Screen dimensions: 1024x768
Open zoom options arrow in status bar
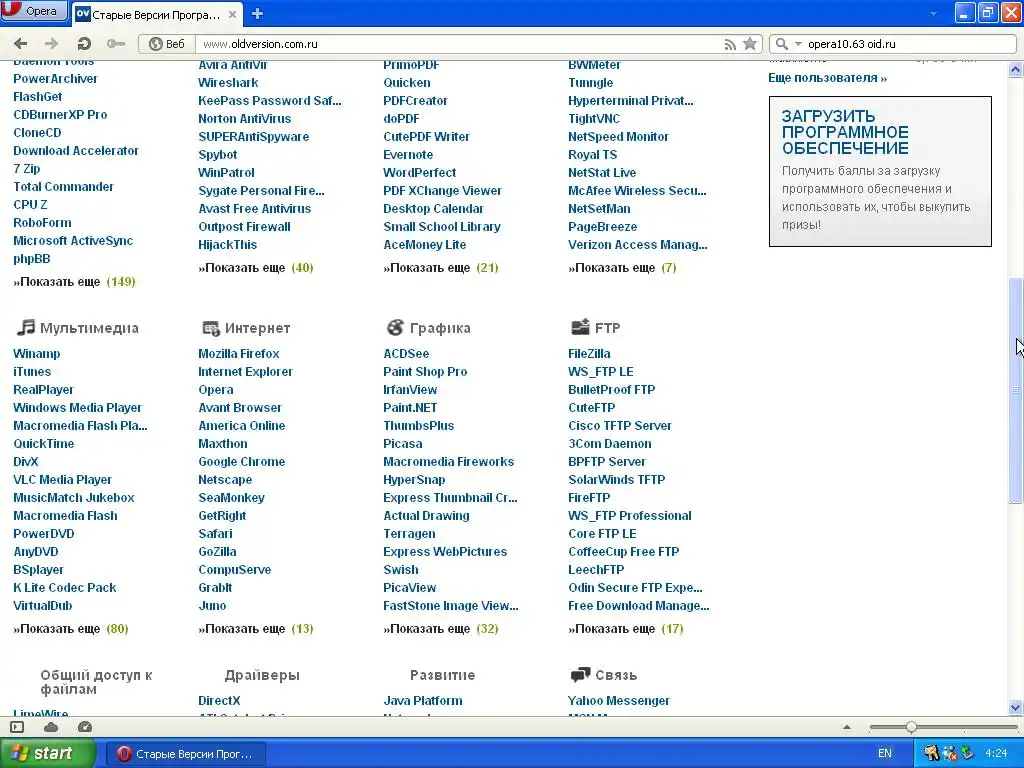[847, 727]
